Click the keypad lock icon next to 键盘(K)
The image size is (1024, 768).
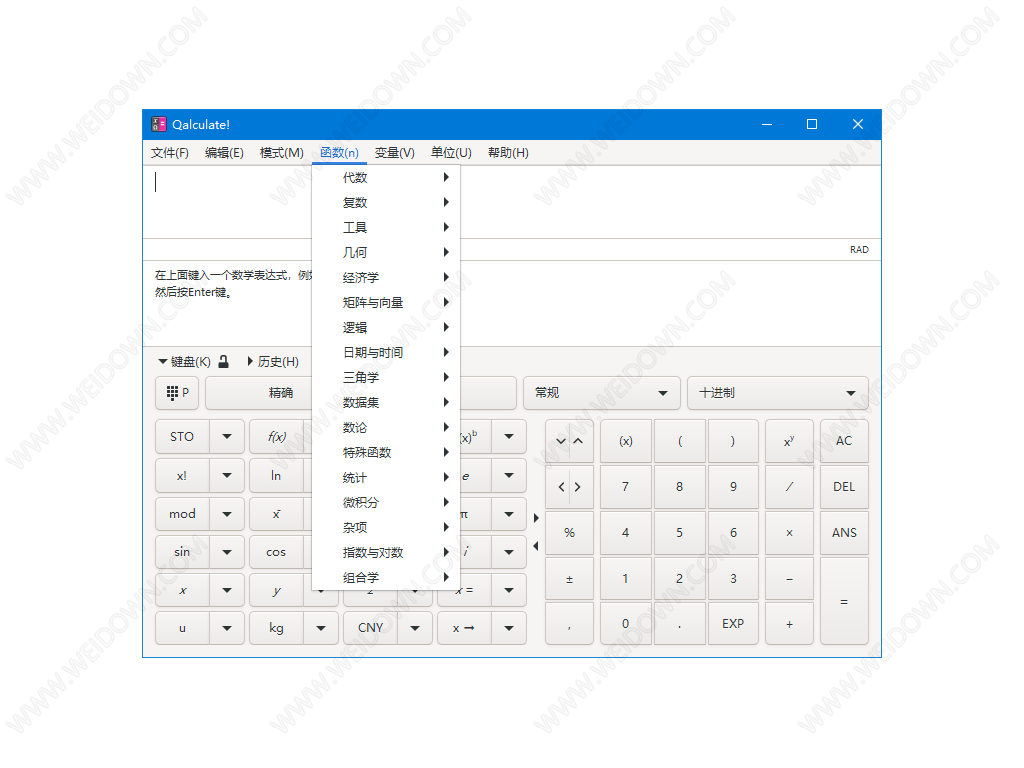(x=223, y=361)
